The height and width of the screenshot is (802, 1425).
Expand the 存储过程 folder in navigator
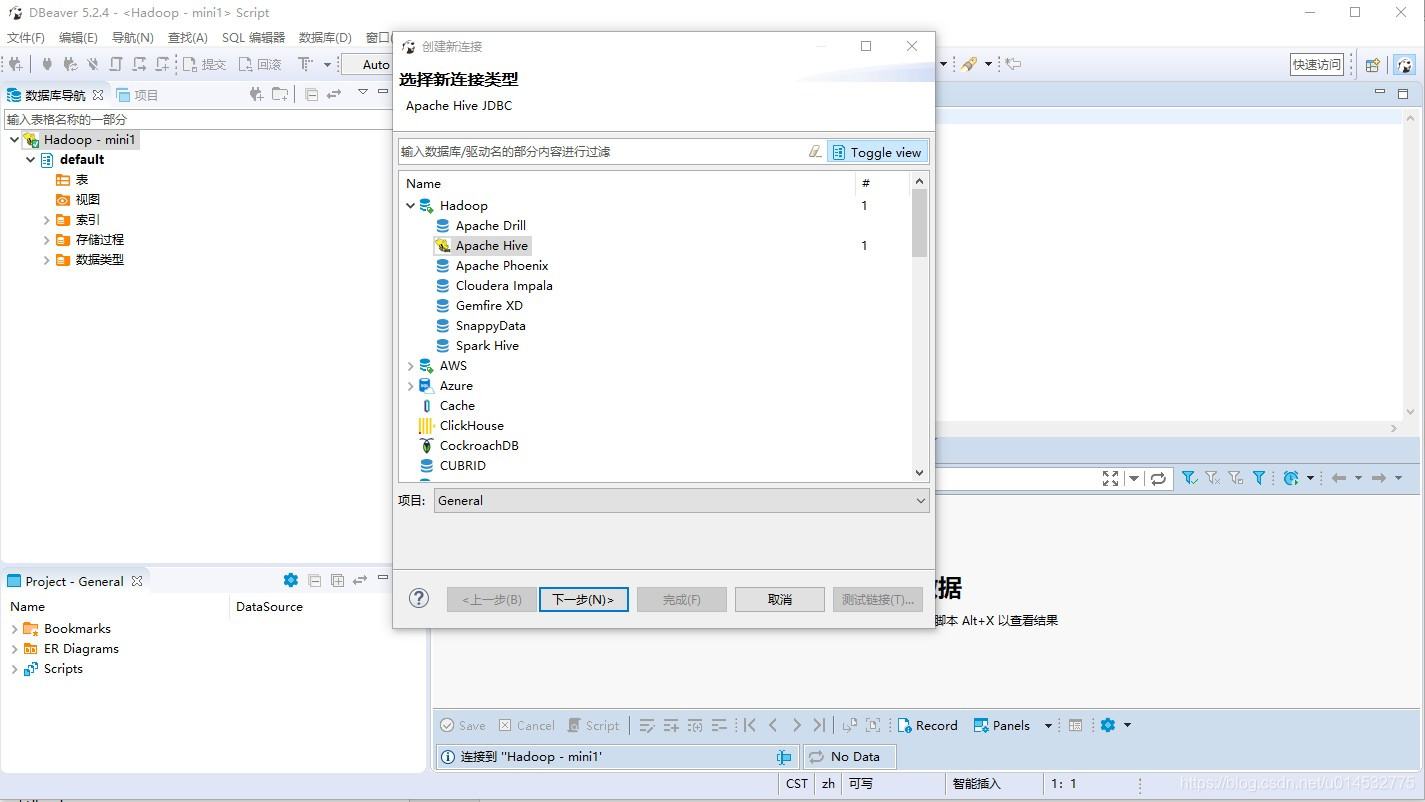tap(46, 239)
